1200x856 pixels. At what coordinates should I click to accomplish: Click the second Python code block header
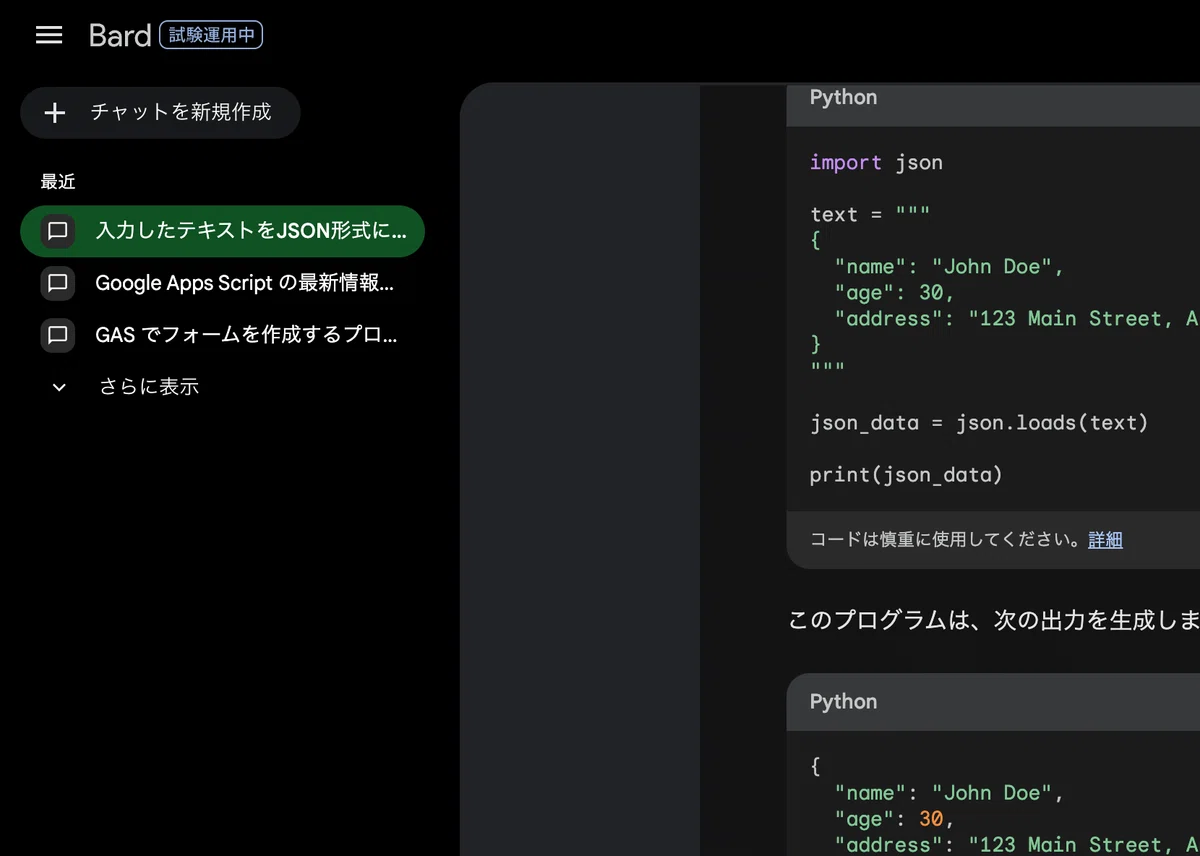(993, 702)
